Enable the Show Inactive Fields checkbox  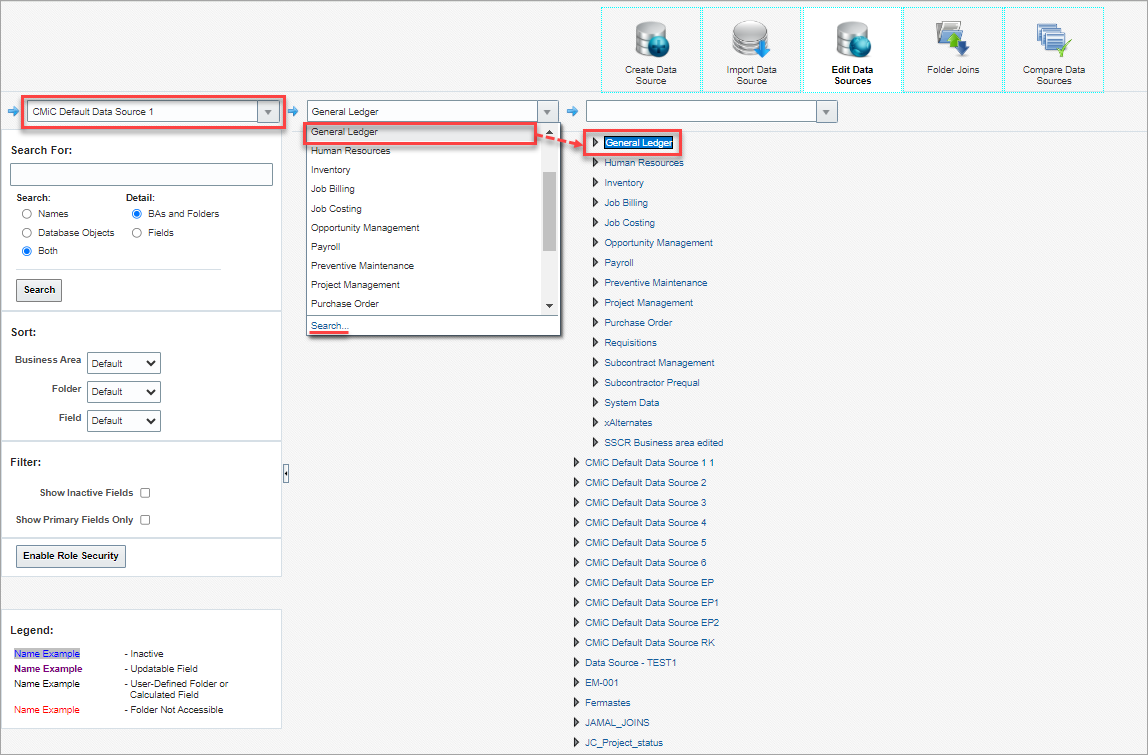tap(145, 493)
